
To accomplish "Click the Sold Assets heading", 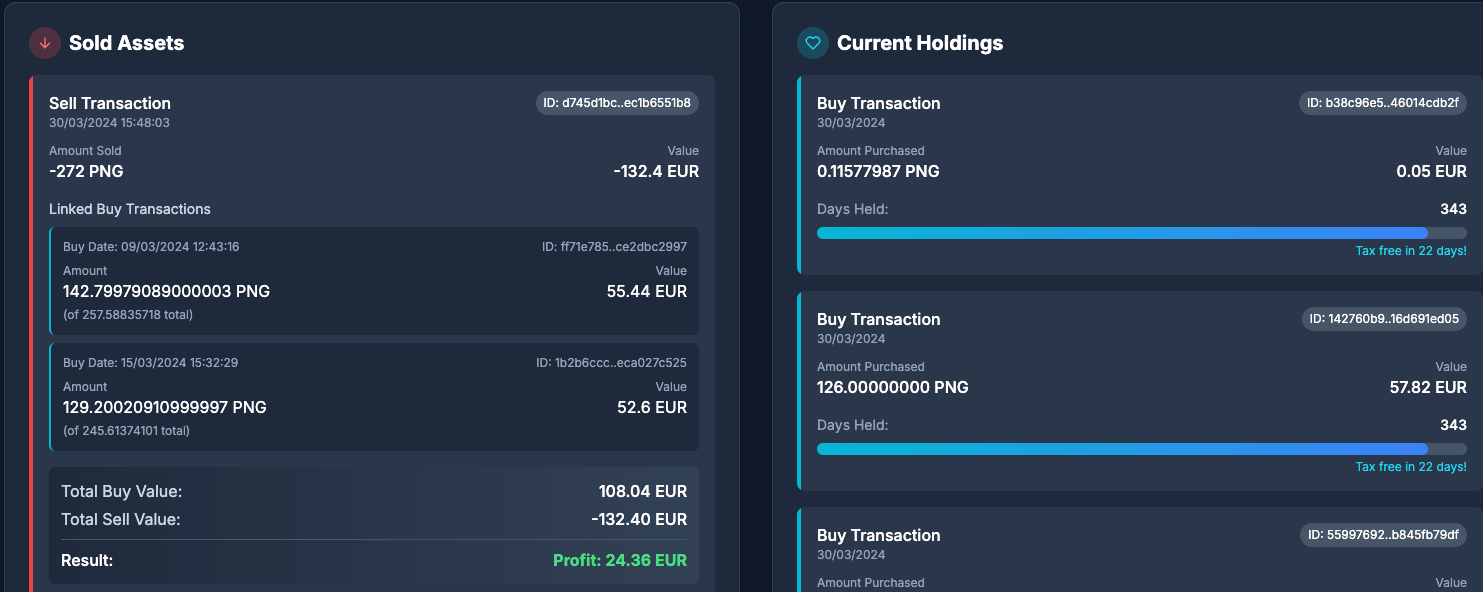I will tap(126, 43).
